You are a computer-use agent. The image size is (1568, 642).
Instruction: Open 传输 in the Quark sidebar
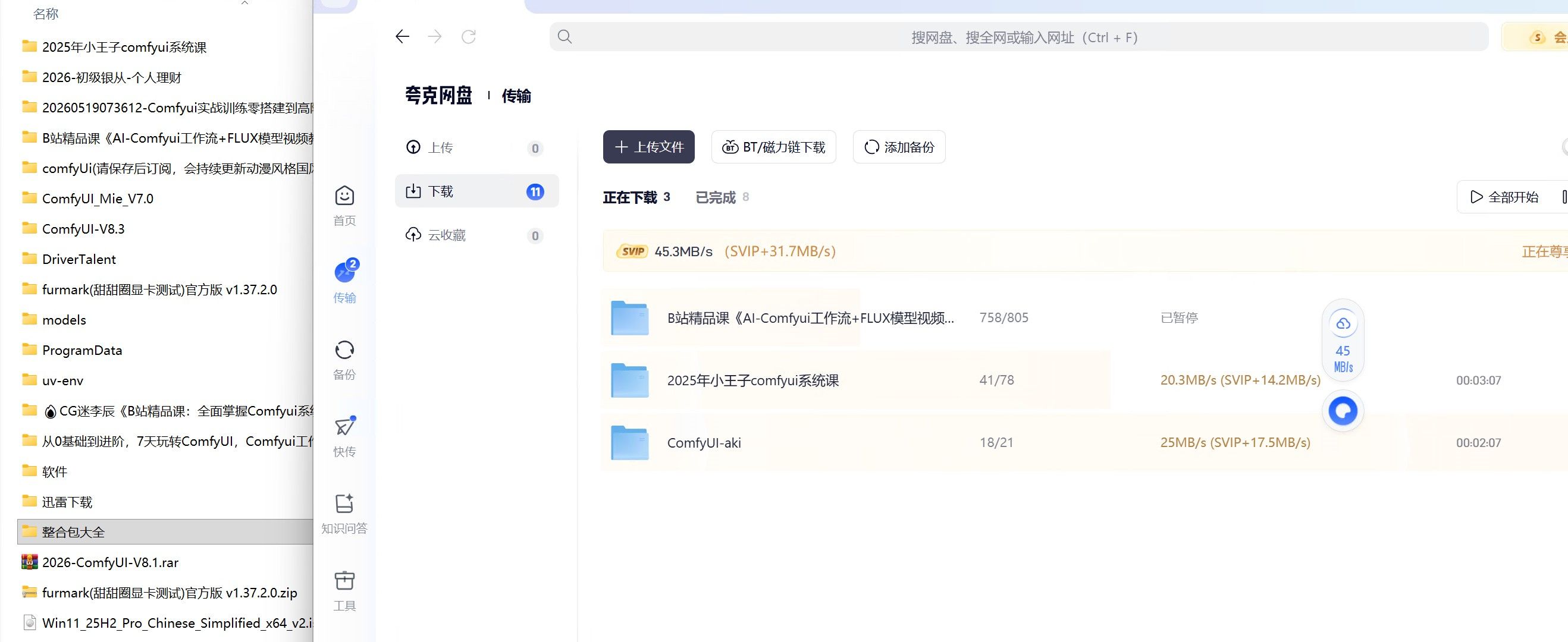pyautogui.click(x=344, y=282)
